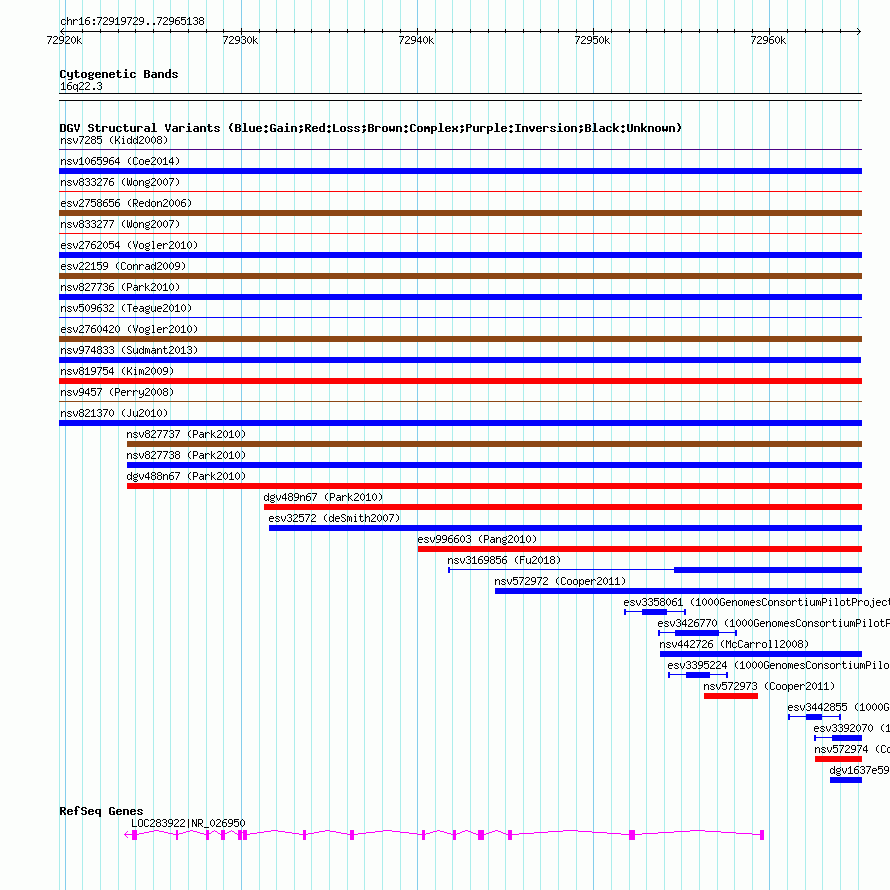The width and height of the screenshot is (890, 890).
Task: Click the 72960k ruler position
Action: (x=768, y=40)
